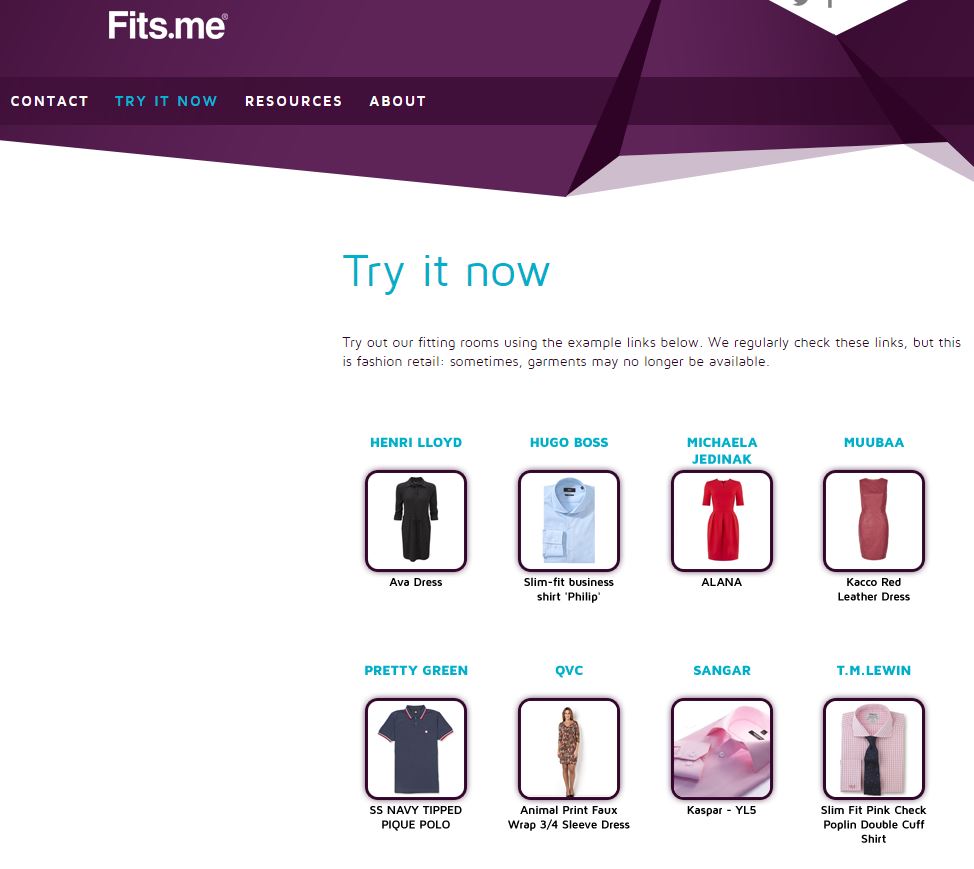The height and width of the screenshot is (869, 974).
Task: Open the Hugo Boss blue shirt thumbnail
Action: (x=569, y=521)
